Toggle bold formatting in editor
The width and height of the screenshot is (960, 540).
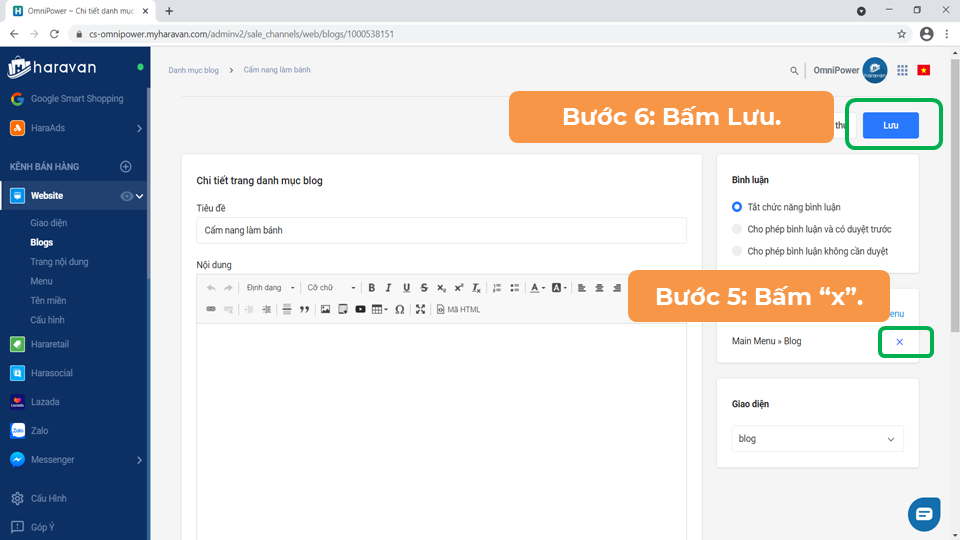[371, 288]
